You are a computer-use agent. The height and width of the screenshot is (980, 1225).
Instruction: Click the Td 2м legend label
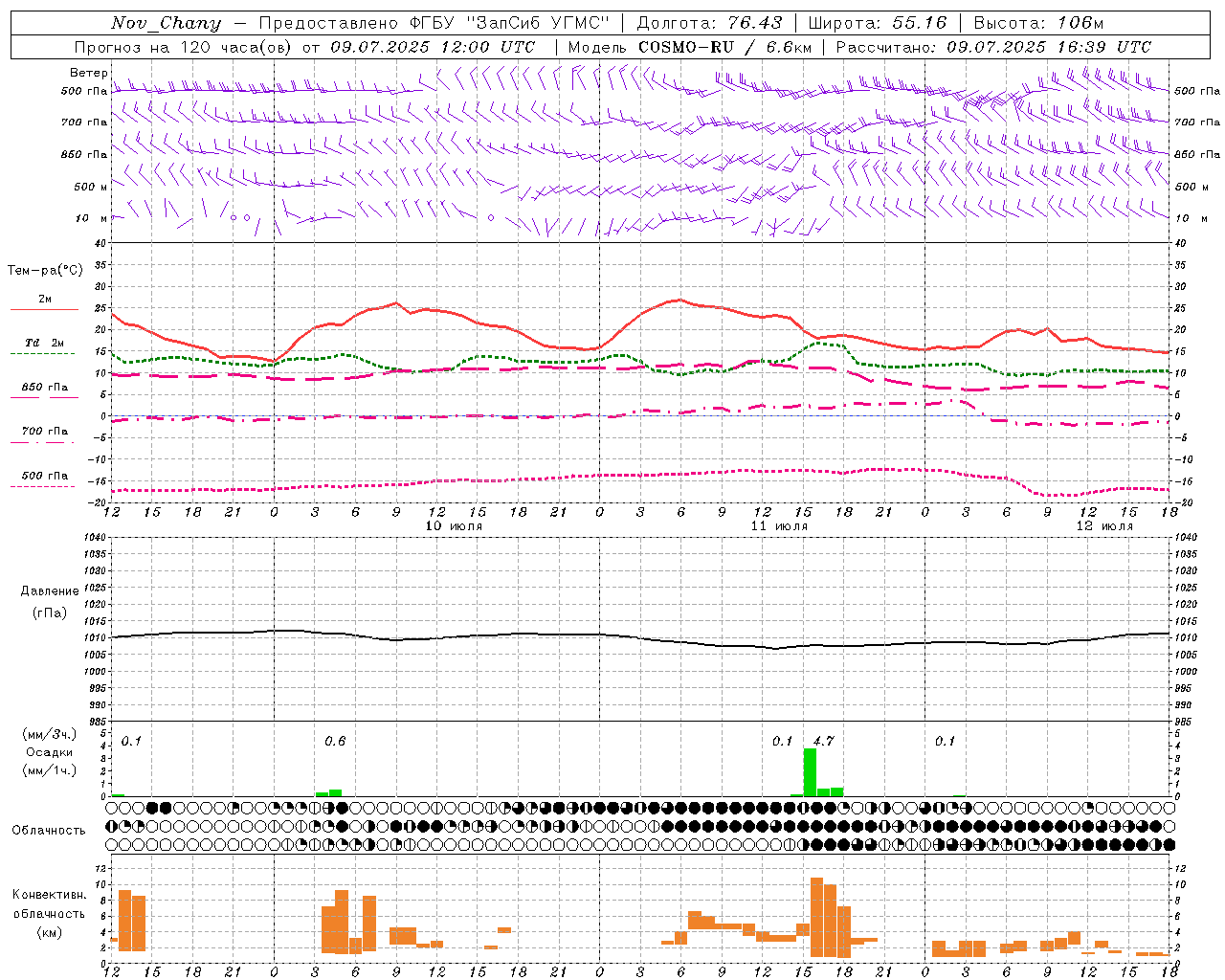click(44, 343)
